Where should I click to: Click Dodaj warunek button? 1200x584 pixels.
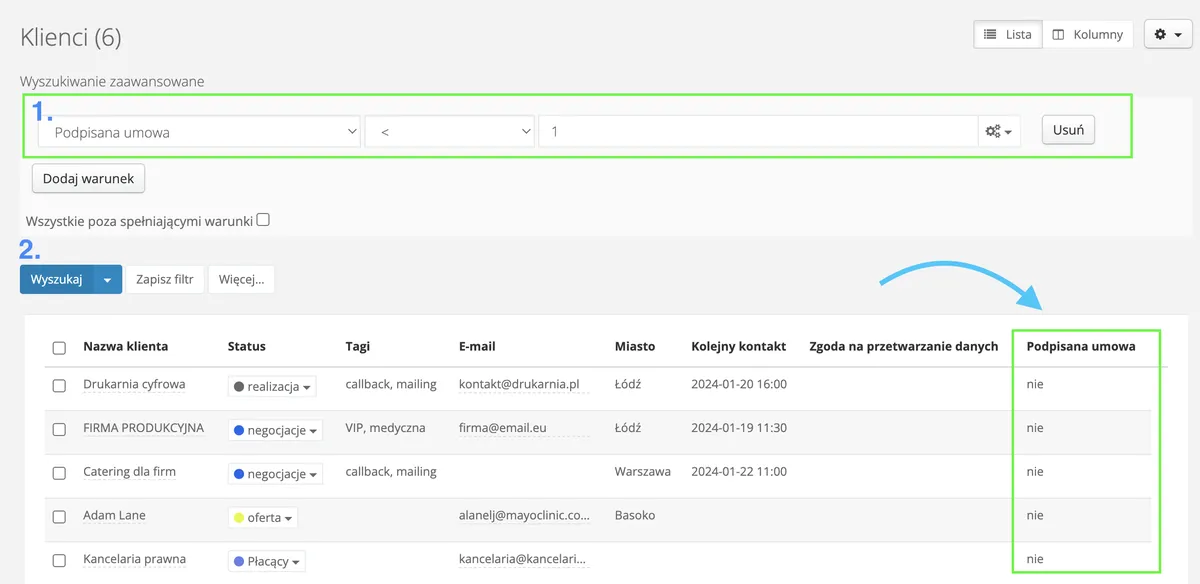tap(89, 178)
